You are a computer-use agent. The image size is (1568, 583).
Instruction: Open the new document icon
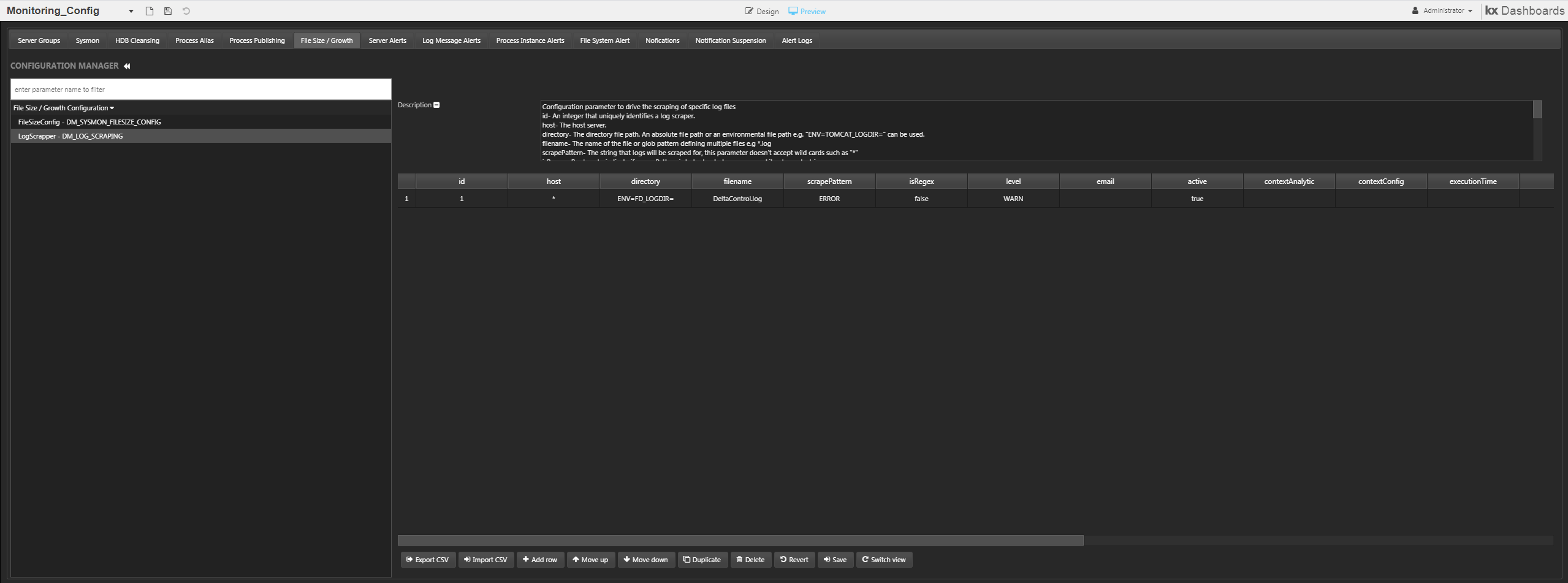[x=149, y=11]
